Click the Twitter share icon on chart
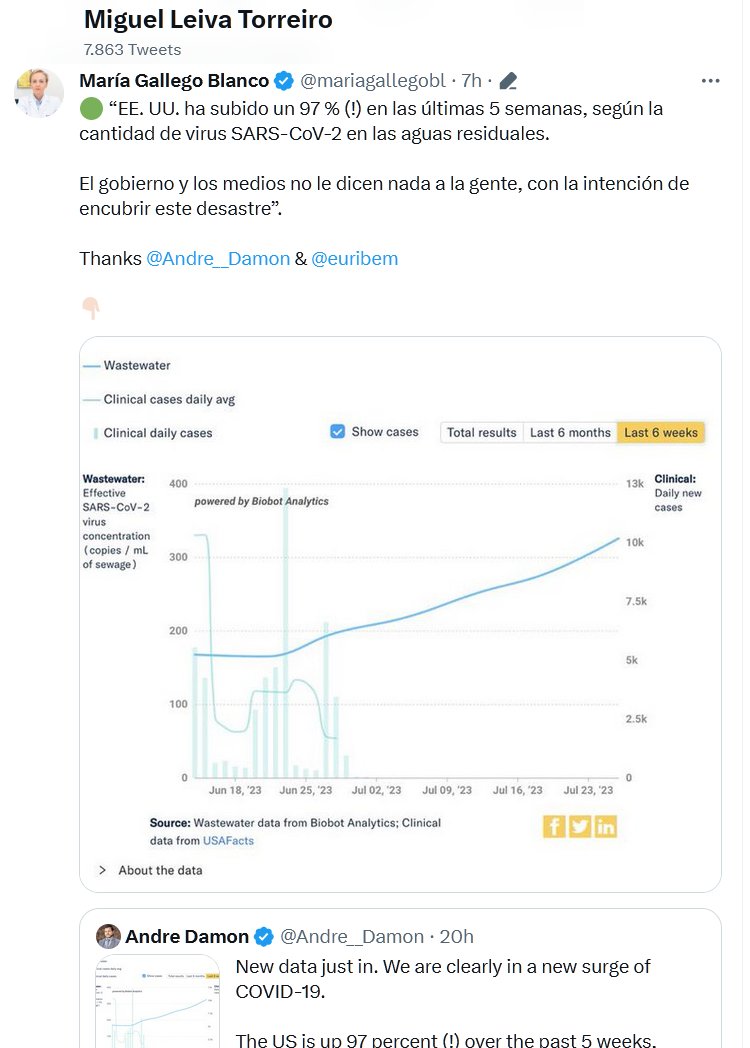Viewport: 750px width, 1048px height. tap(580, 826)
